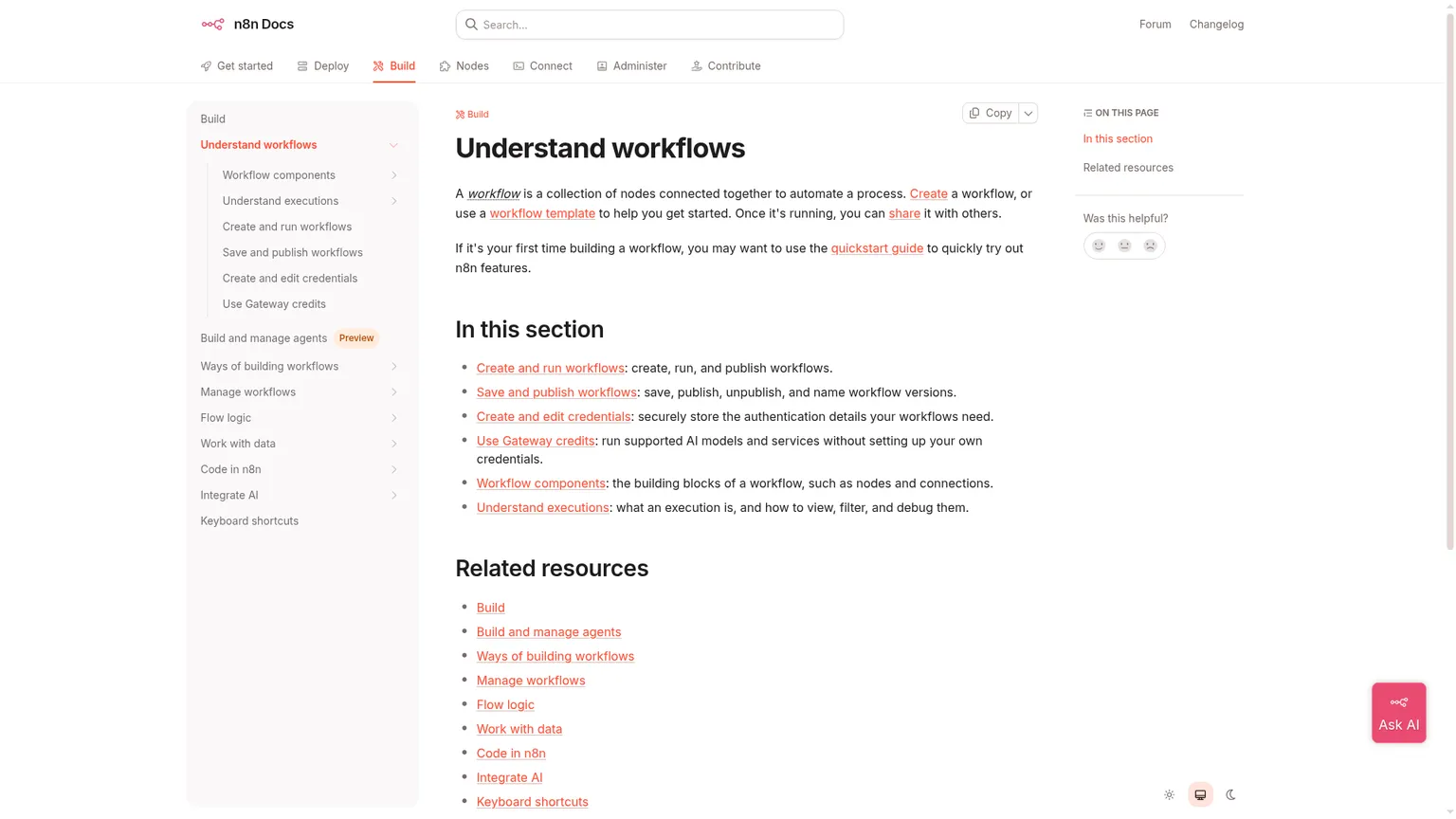Select Use Gateway credits in the sidebar
The image size is (1456, 819).
pos(274,304)
